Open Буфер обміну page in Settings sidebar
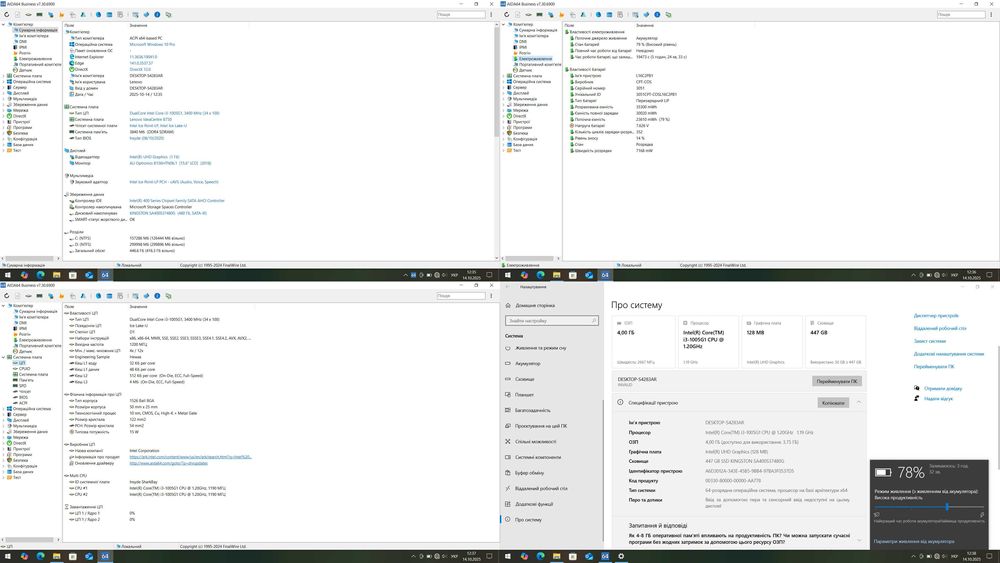 [x=529, y=472]
